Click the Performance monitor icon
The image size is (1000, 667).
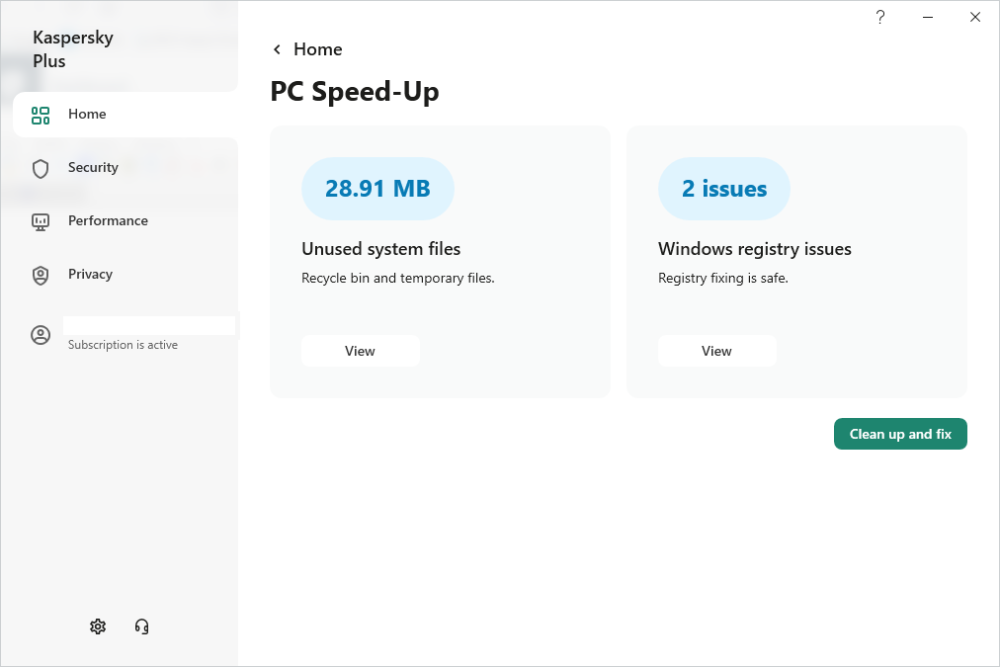(x=40, y=221)
